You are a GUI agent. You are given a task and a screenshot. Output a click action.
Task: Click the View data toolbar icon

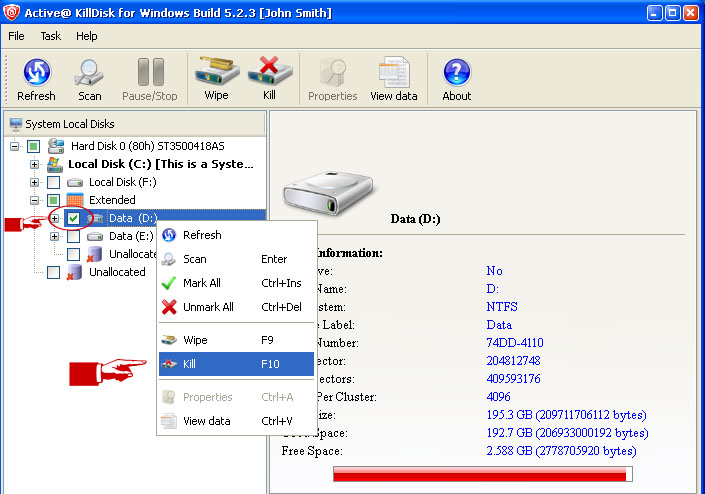tap(394, 72)
